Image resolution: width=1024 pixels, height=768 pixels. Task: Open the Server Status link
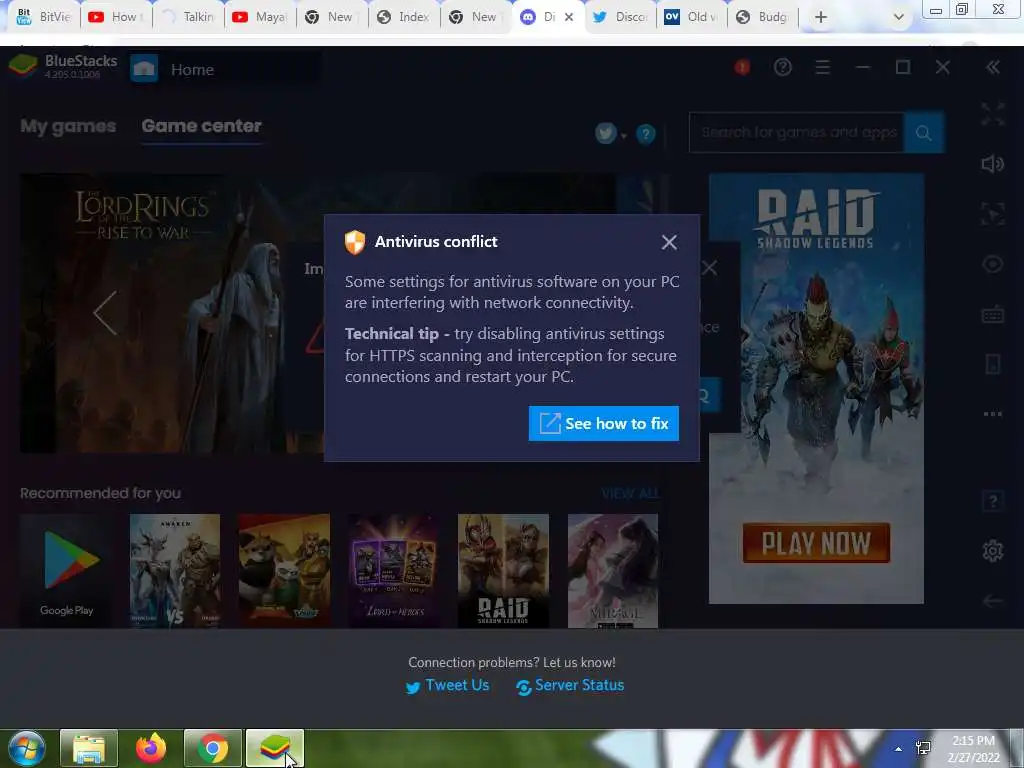pos(569,686)
